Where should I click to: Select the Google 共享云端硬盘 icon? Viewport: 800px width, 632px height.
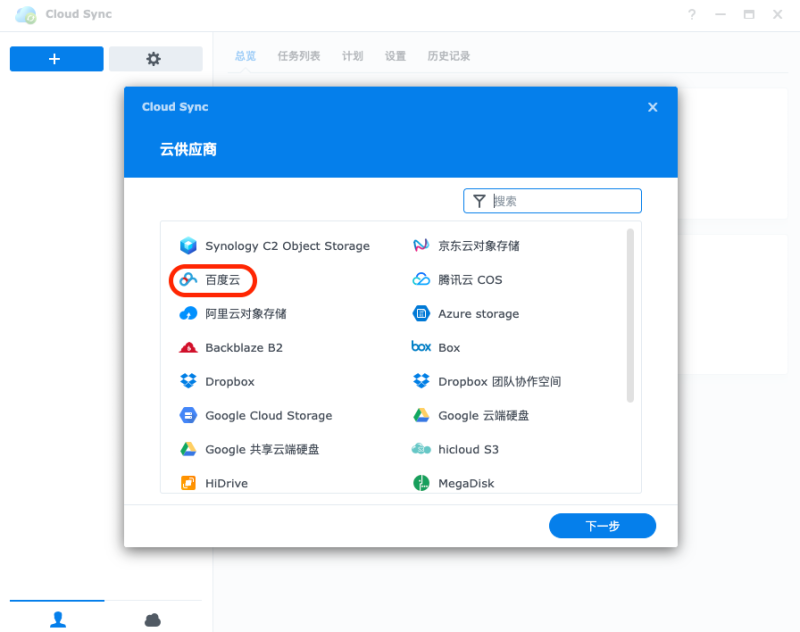[188, 449]
